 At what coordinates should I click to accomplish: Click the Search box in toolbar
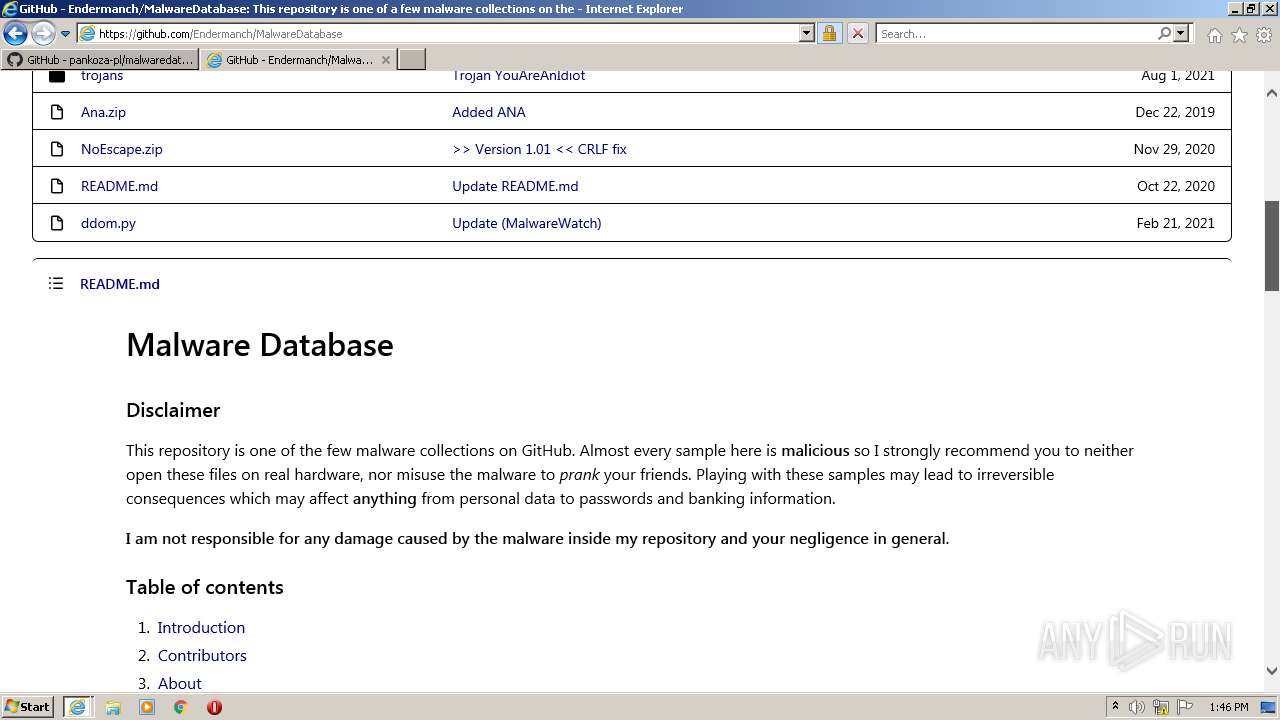[x=1015, y=34]
